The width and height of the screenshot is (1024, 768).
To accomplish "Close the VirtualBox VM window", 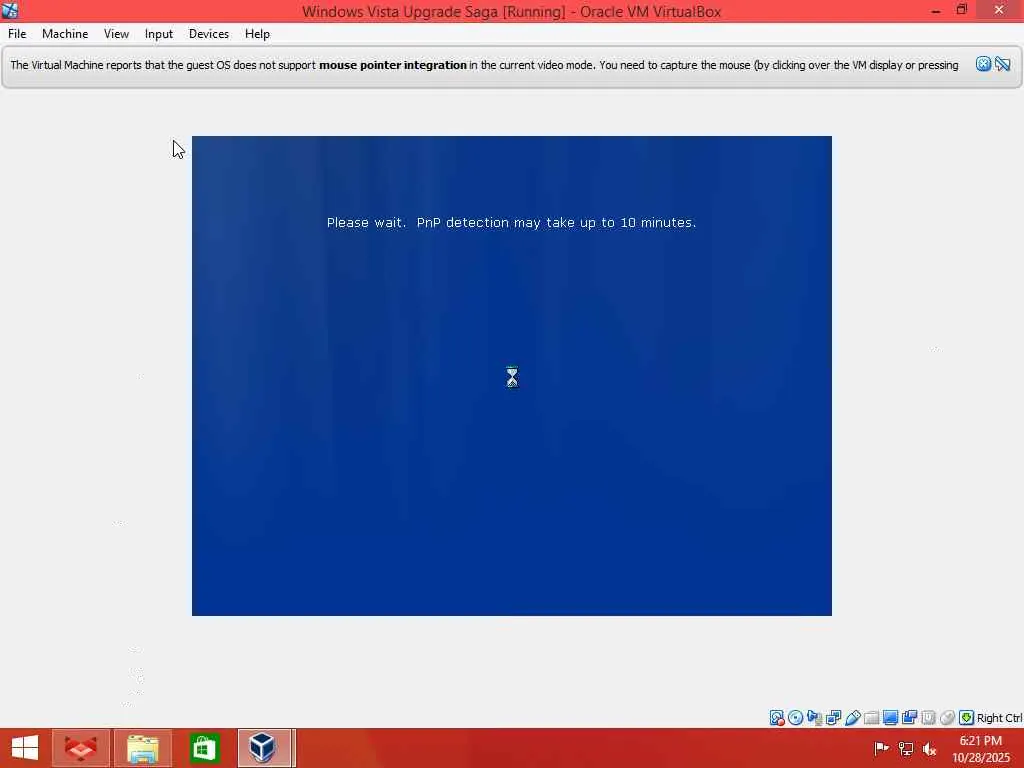I will pyautogui.click(x=999, y=10).
